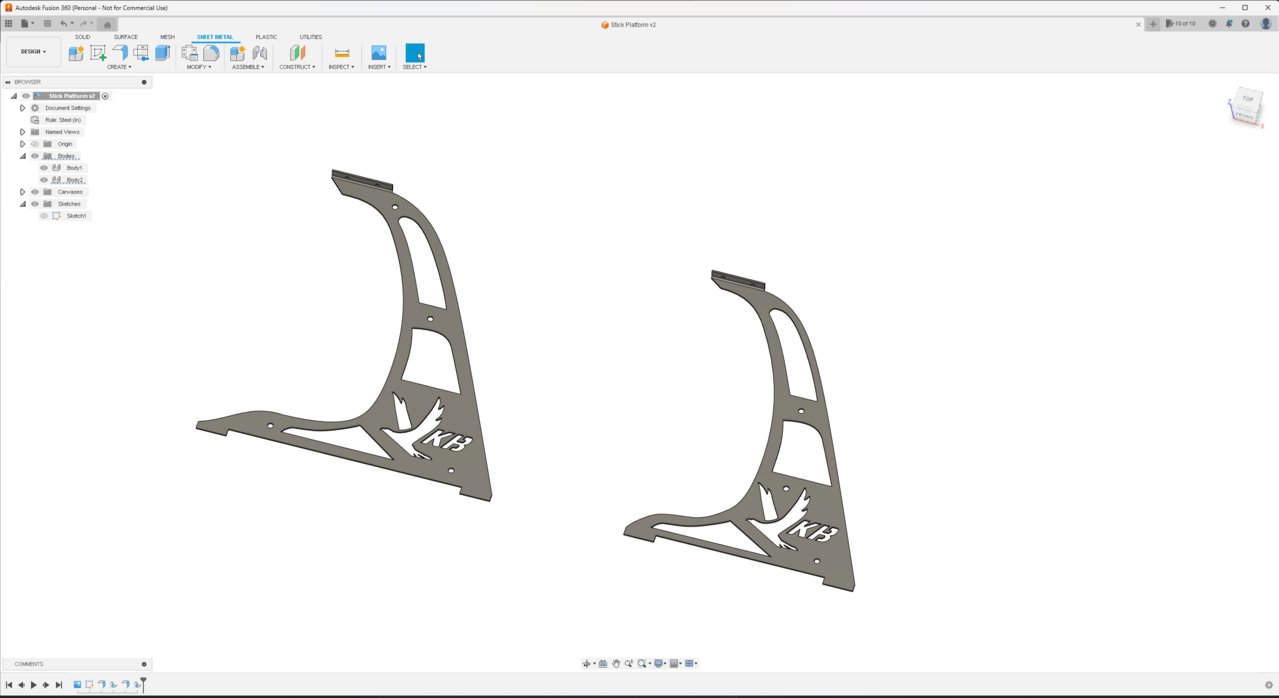Click the Unfold tool icon
Viewport: 1279px width, 698px height.
[x=211, y=53]
